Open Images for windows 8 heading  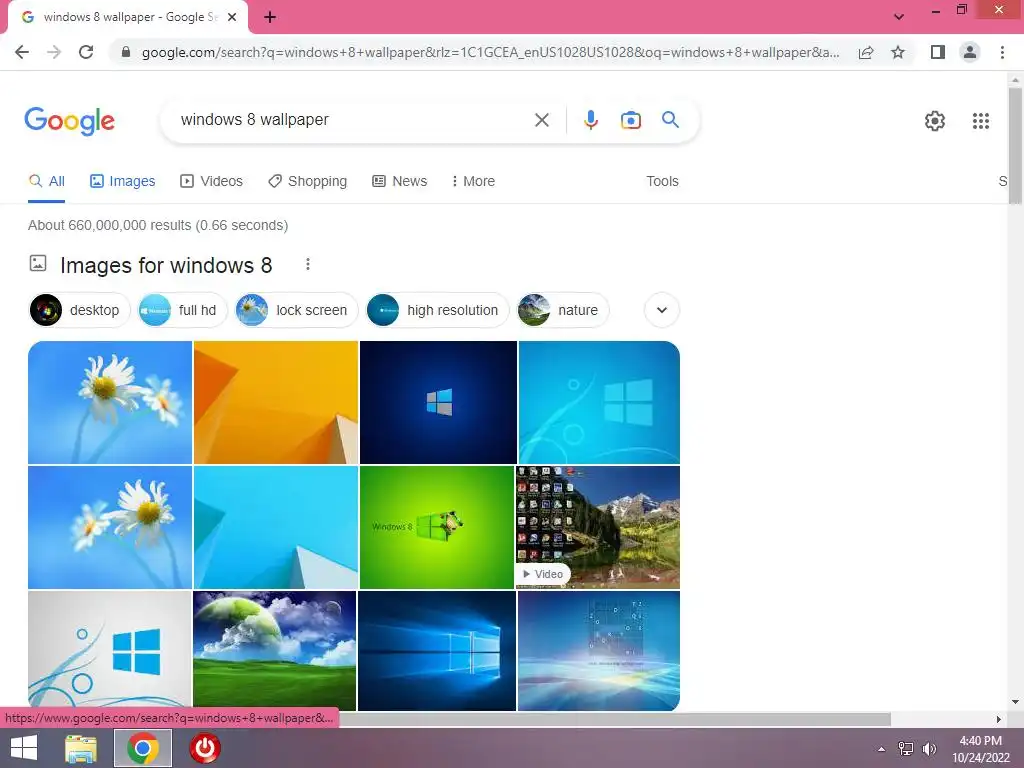click(166, 266)
